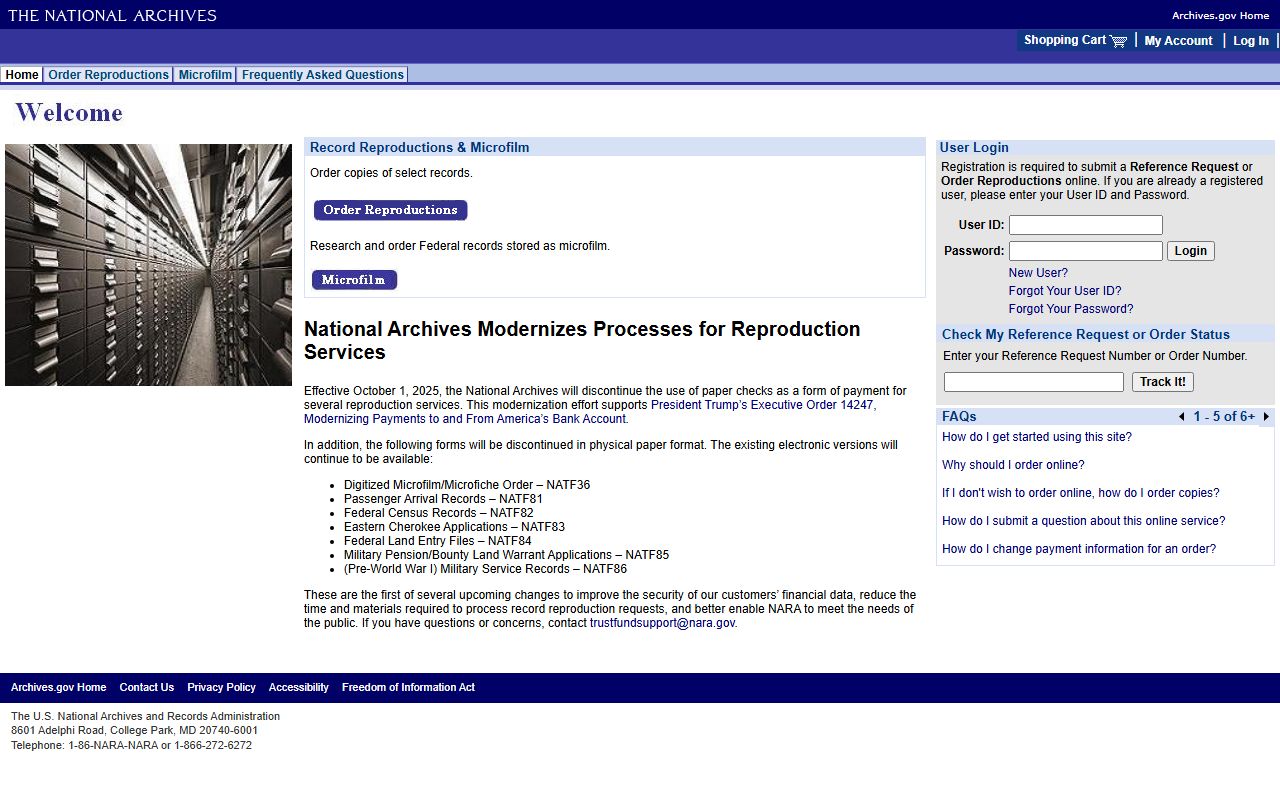Open Forgot Your User ID? link
This screenshot has height=800, width=1280.
click(x=1065, y=291)
